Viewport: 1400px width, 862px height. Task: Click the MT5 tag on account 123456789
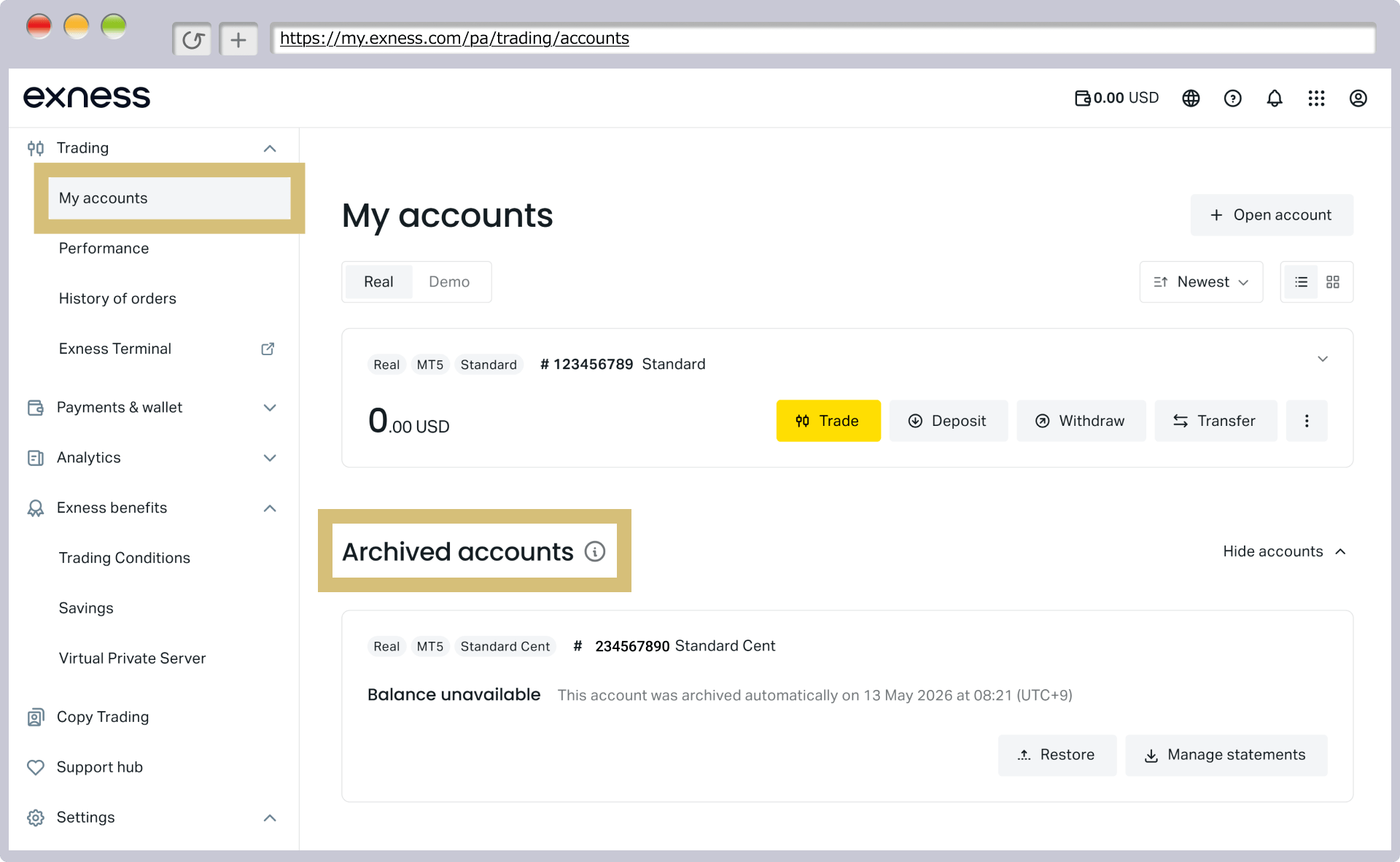coord(430,364)
